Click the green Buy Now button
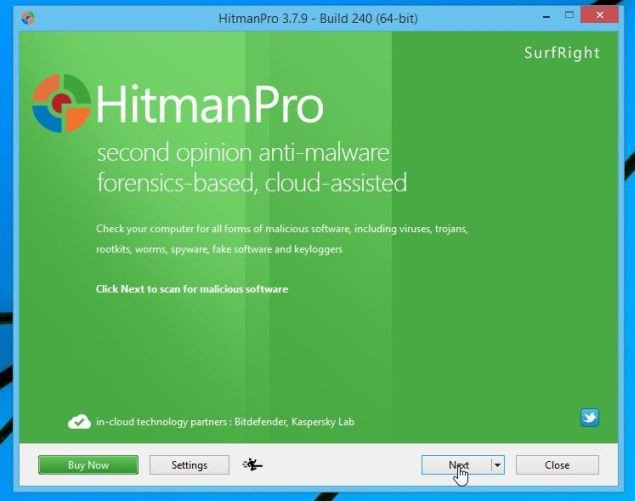The width and height of the screenshot is (635, 501). (x=88, y=465)
